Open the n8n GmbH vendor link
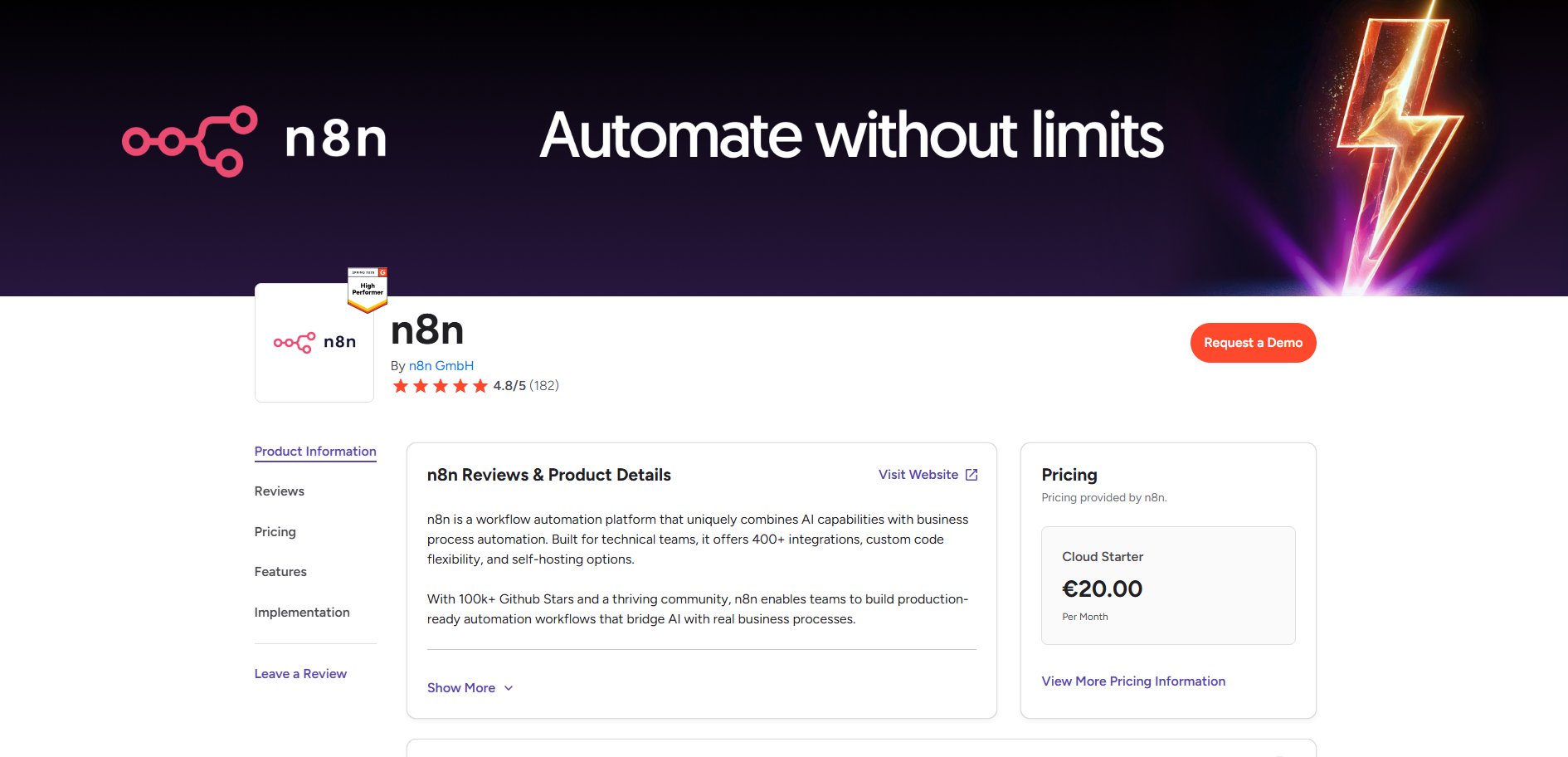The height and width of the screenshot is (757, 1568). coord(441,366)
